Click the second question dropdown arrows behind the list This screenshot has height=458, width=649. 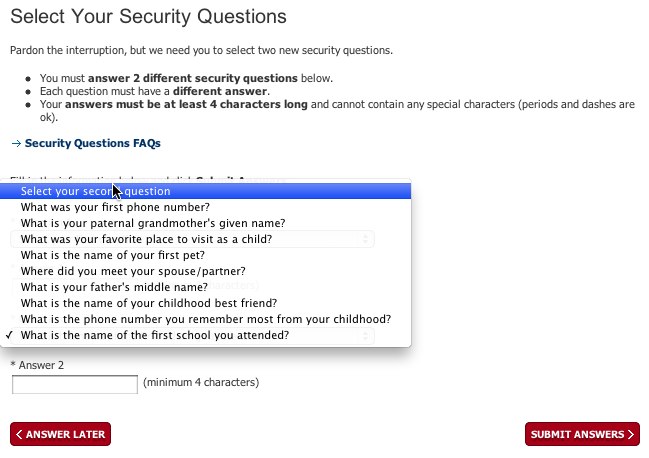[x=367, y=337]
